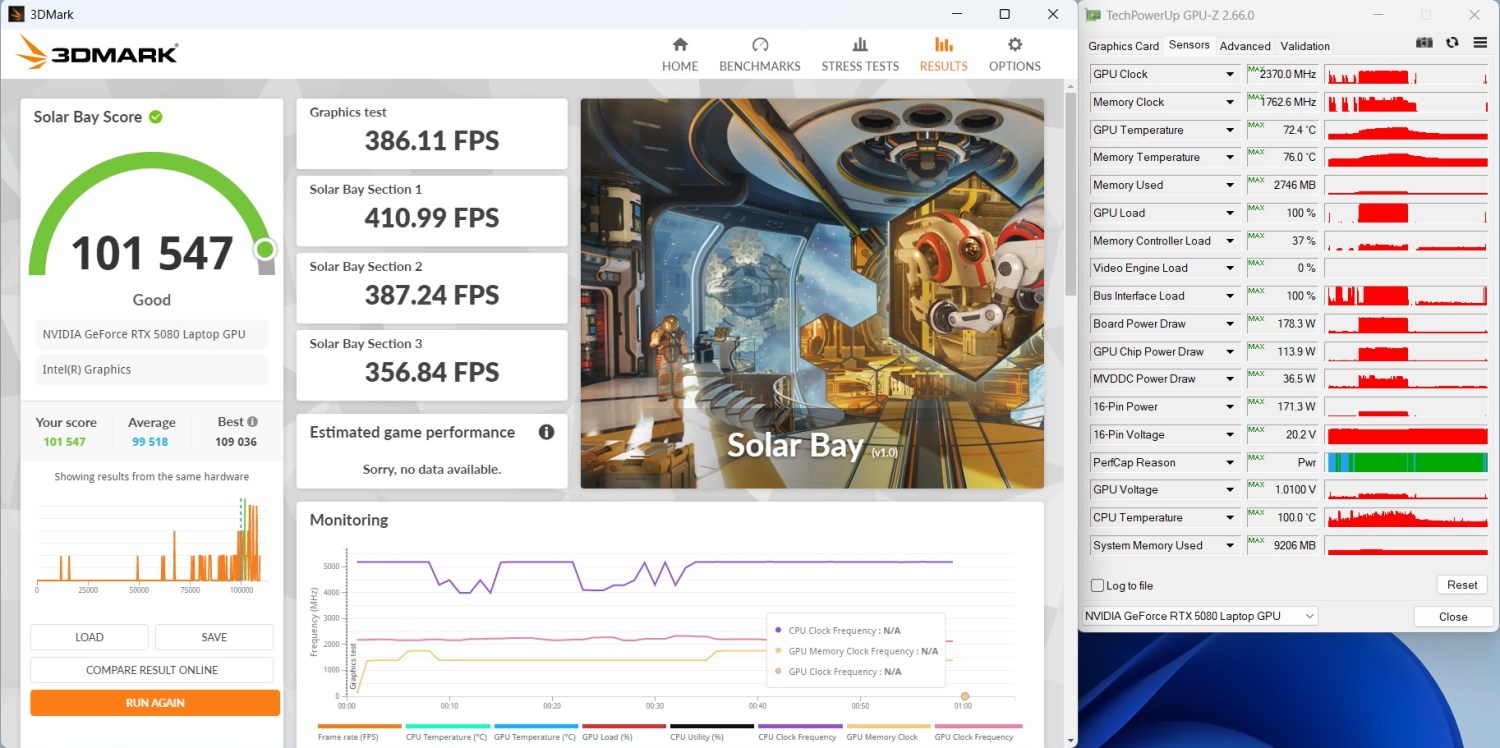Viewport: 1500px width, 748px height.
Task: Open the CPU Temperature sensor dropdown in GPU-Z
Action: click(x=1230, y=518)
